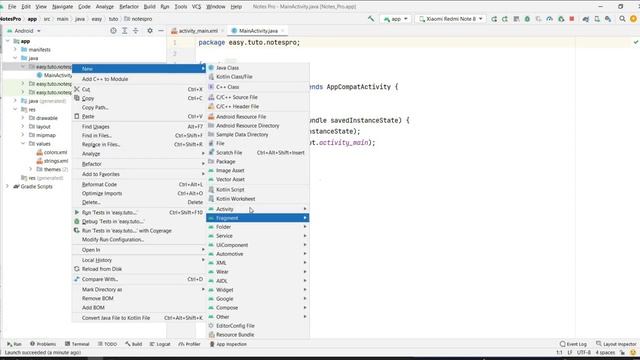This screenshot has width=640, height=360.
Task: Collapse the values folder
Action: pyautogui.click(x=23, y=144)
